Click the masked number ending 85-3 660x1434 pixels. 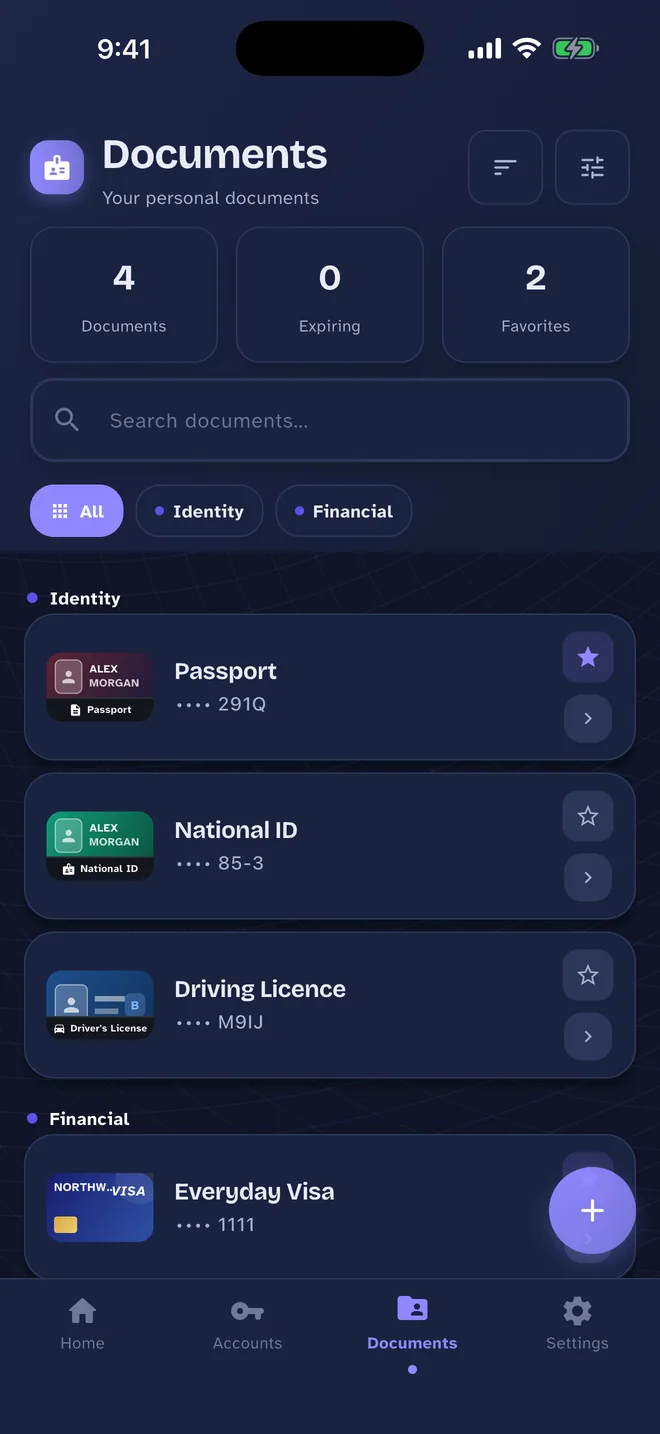click(220, 863)
